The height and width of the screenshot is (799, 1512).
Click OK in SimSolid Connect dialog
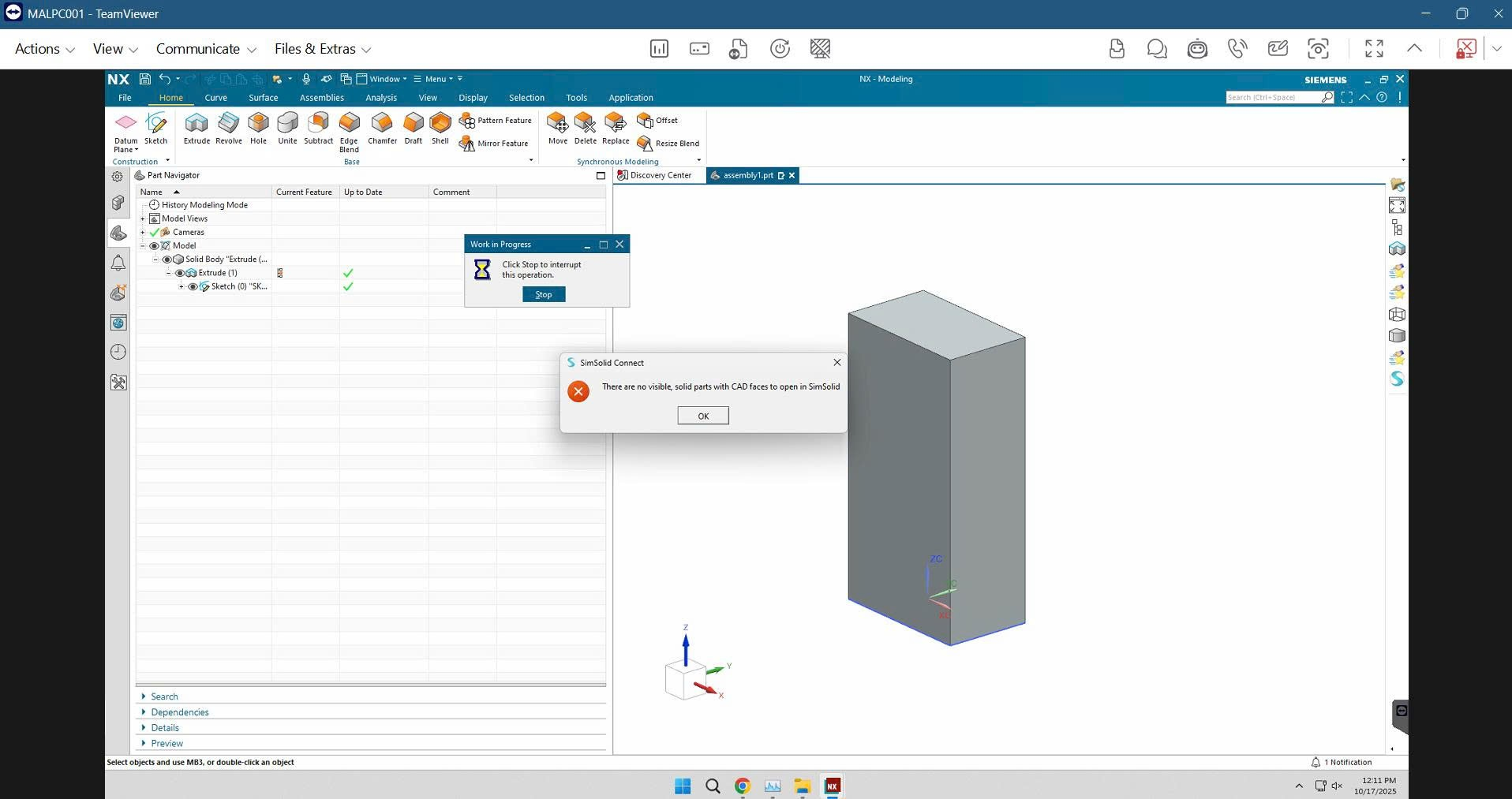pos(702,416)
